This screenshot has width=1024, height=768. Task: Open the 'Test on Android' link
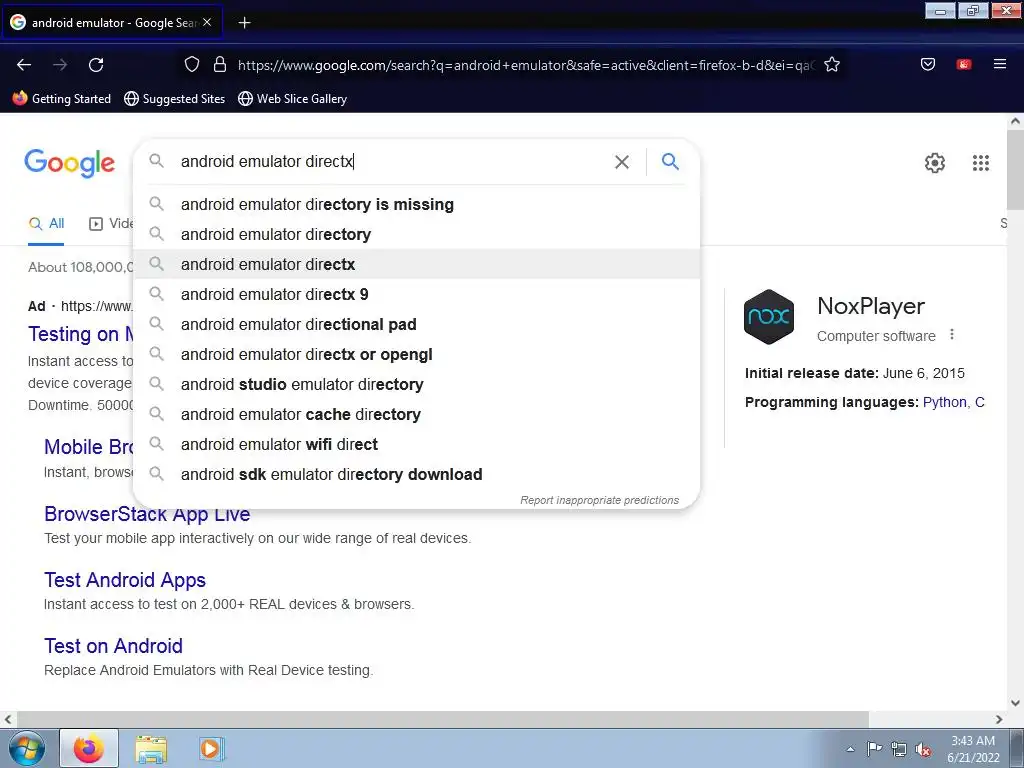click(113, 646)
